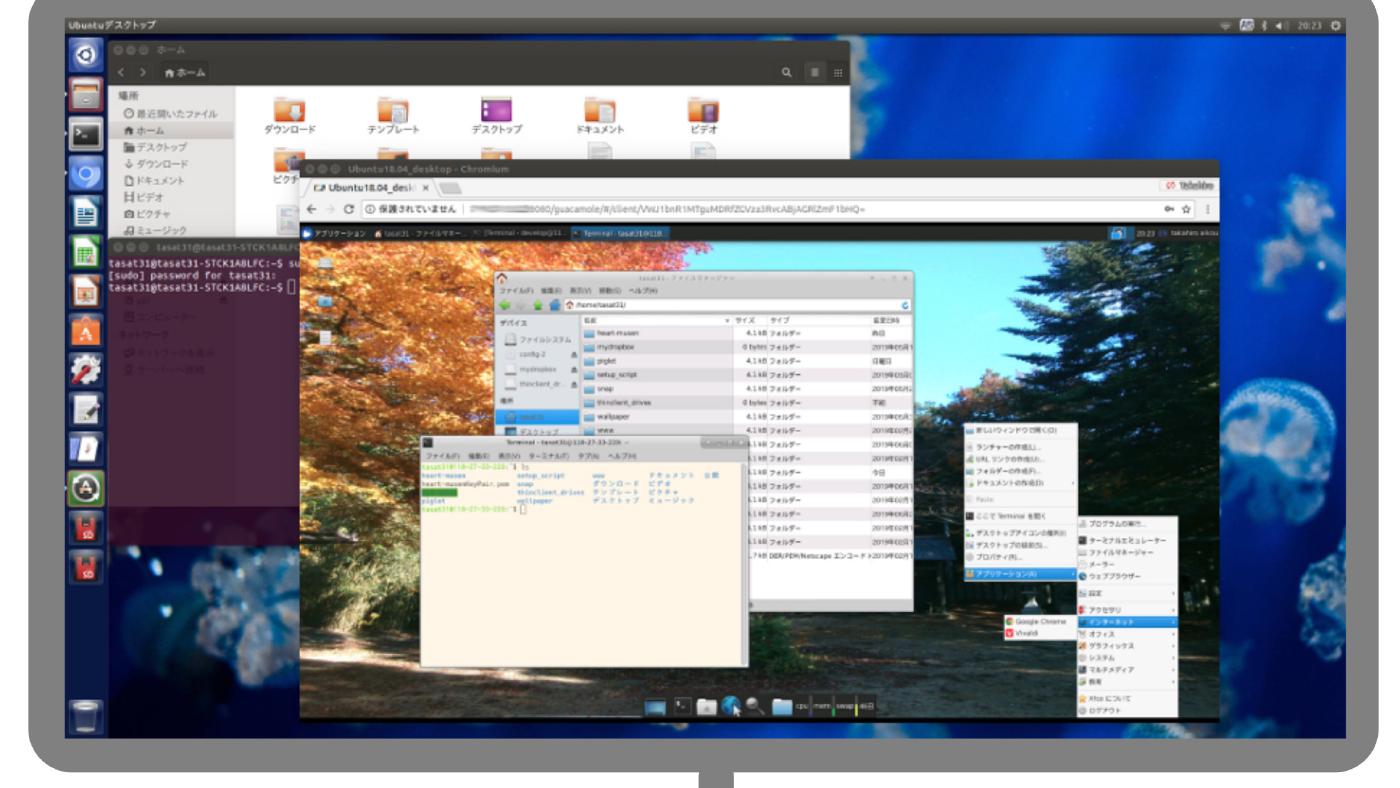Open the web browser globe in remote dock
The image size is (1400, 788).
(731, 707)
